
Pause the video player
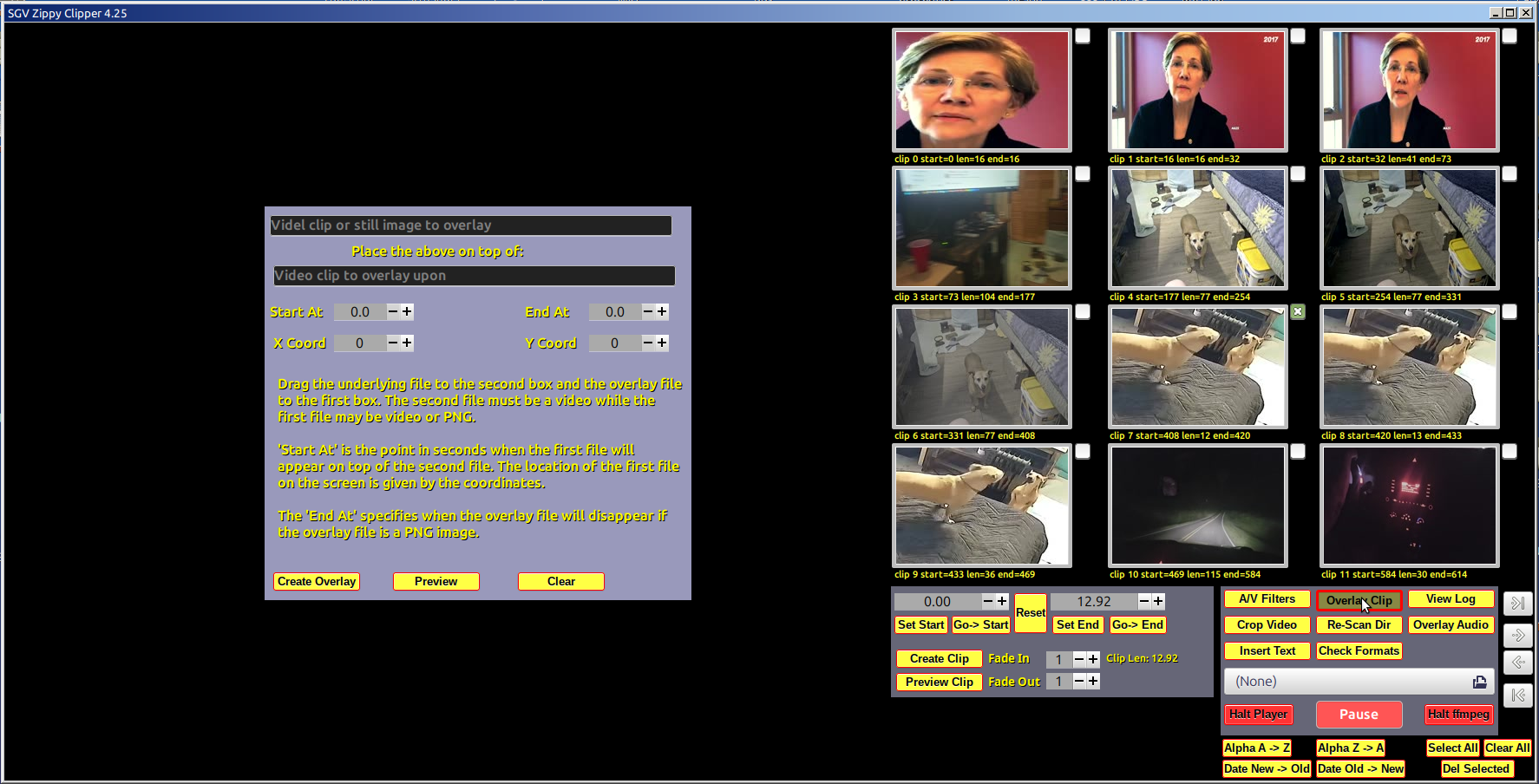click(x=1359, y=715)
